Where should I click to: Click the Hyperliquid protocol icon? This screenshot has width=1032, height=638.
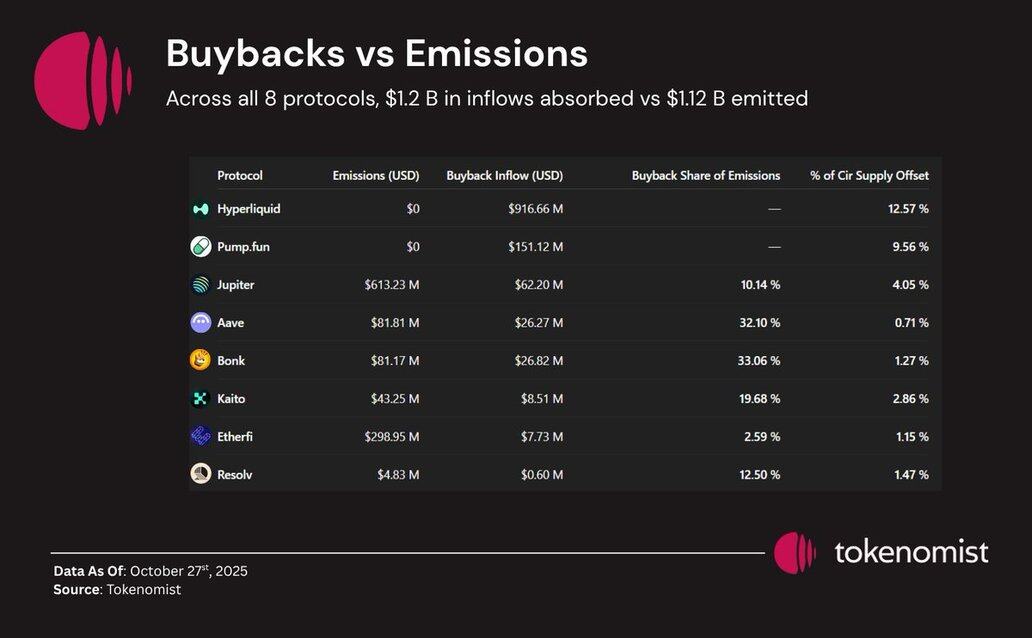pos(200,209)
